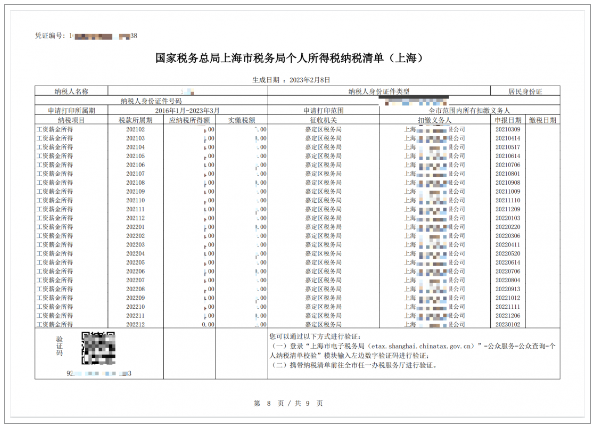Click tax period cell 202112
Image resolution: width=599 pixels, height=430 pixels.
click(x=136, y=218)
